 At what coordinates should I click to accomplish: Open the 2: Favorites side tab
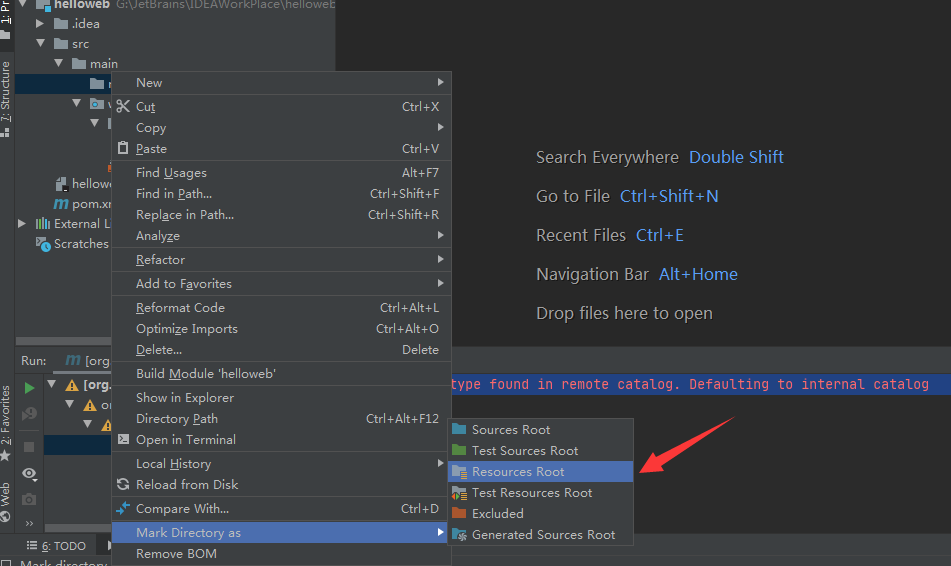pyautogui.click(x=5, y=422)
